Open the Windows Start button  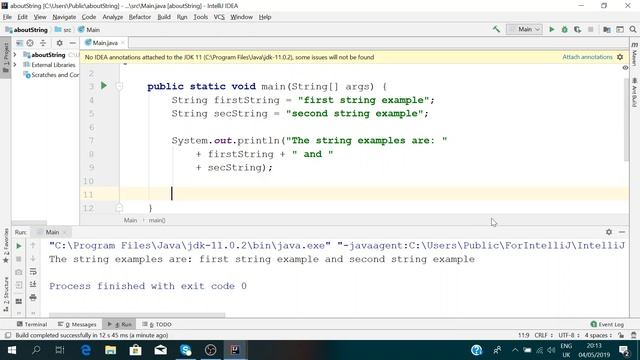coord(11,350)
